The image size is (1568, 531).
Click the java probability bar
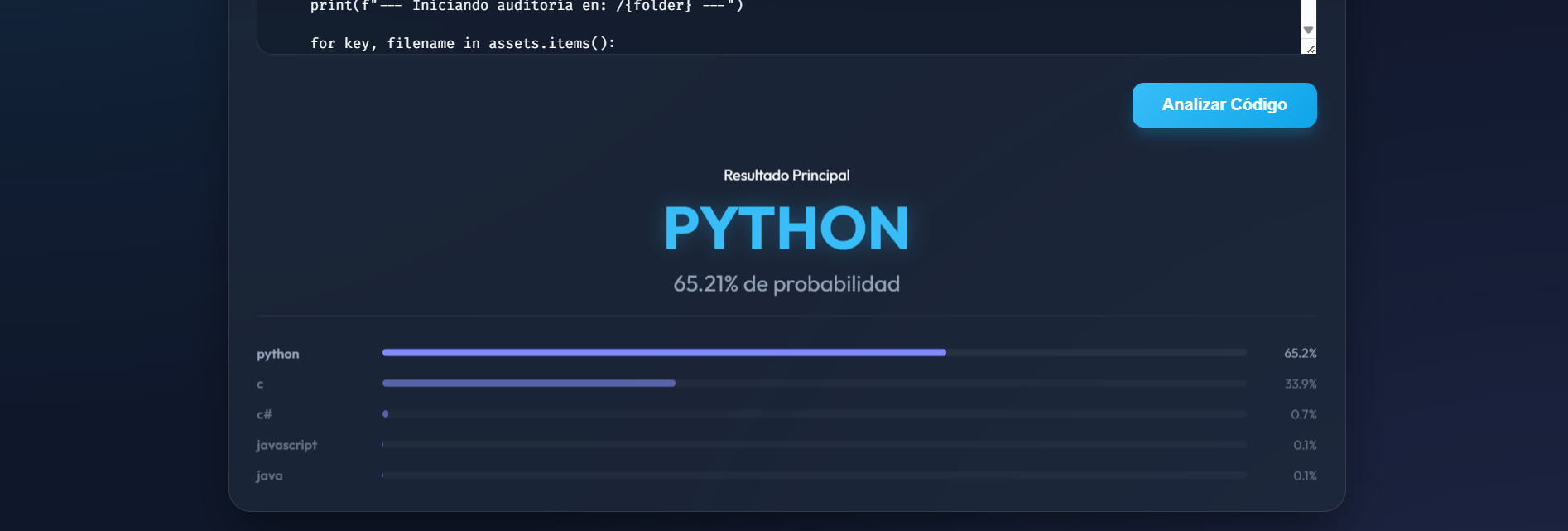(814, 475)
